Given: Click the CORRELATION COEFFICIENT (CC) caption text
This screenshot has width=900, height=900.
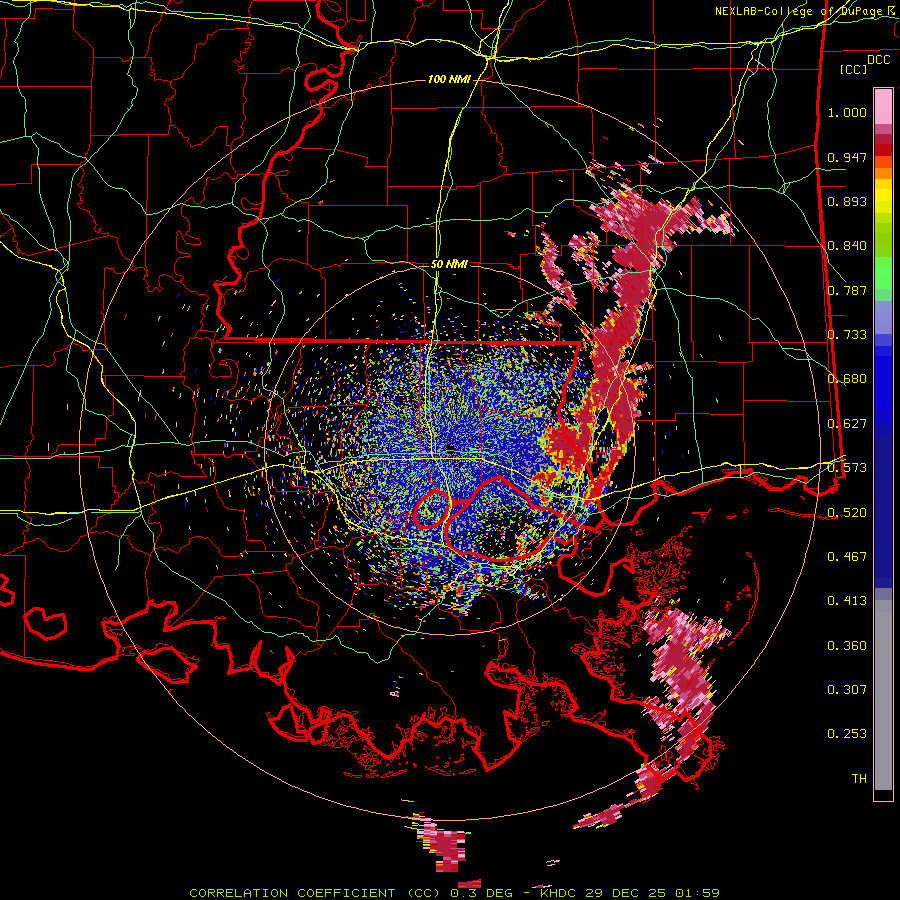Looking at the screenshot, I should [315, 893].
